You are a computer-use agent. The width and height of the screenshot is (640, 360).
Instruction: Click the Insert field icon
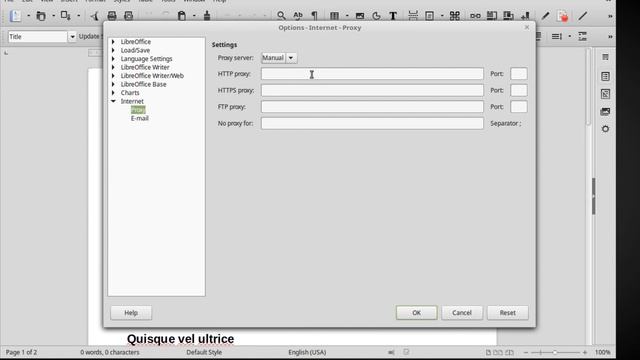tap(429, 16)
